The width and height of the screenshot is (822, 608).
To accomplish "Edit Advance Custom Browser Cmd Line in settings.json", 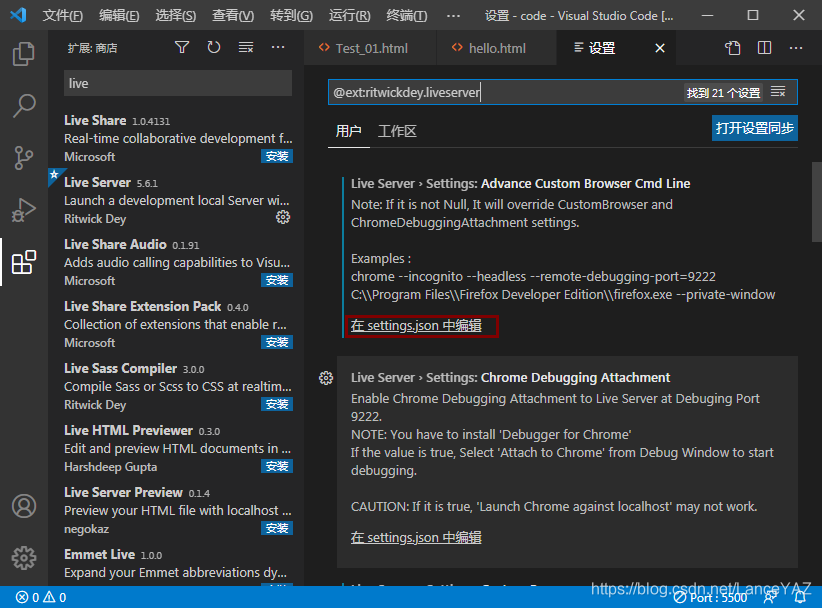I will click(x=416, y=326).
